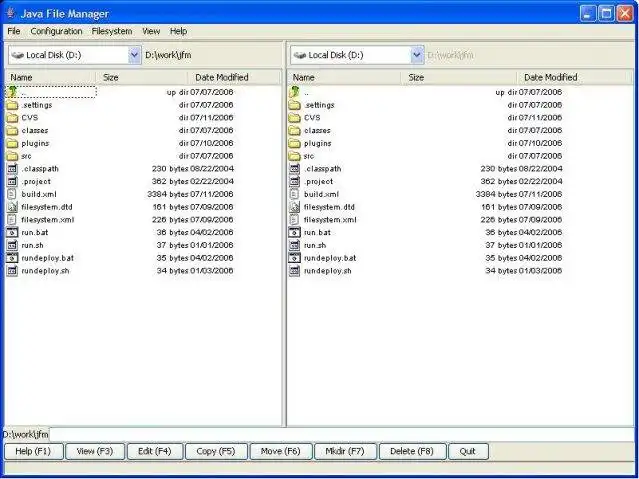
Task: Click the src folder icon in right pane
Action: pos(295,156)
